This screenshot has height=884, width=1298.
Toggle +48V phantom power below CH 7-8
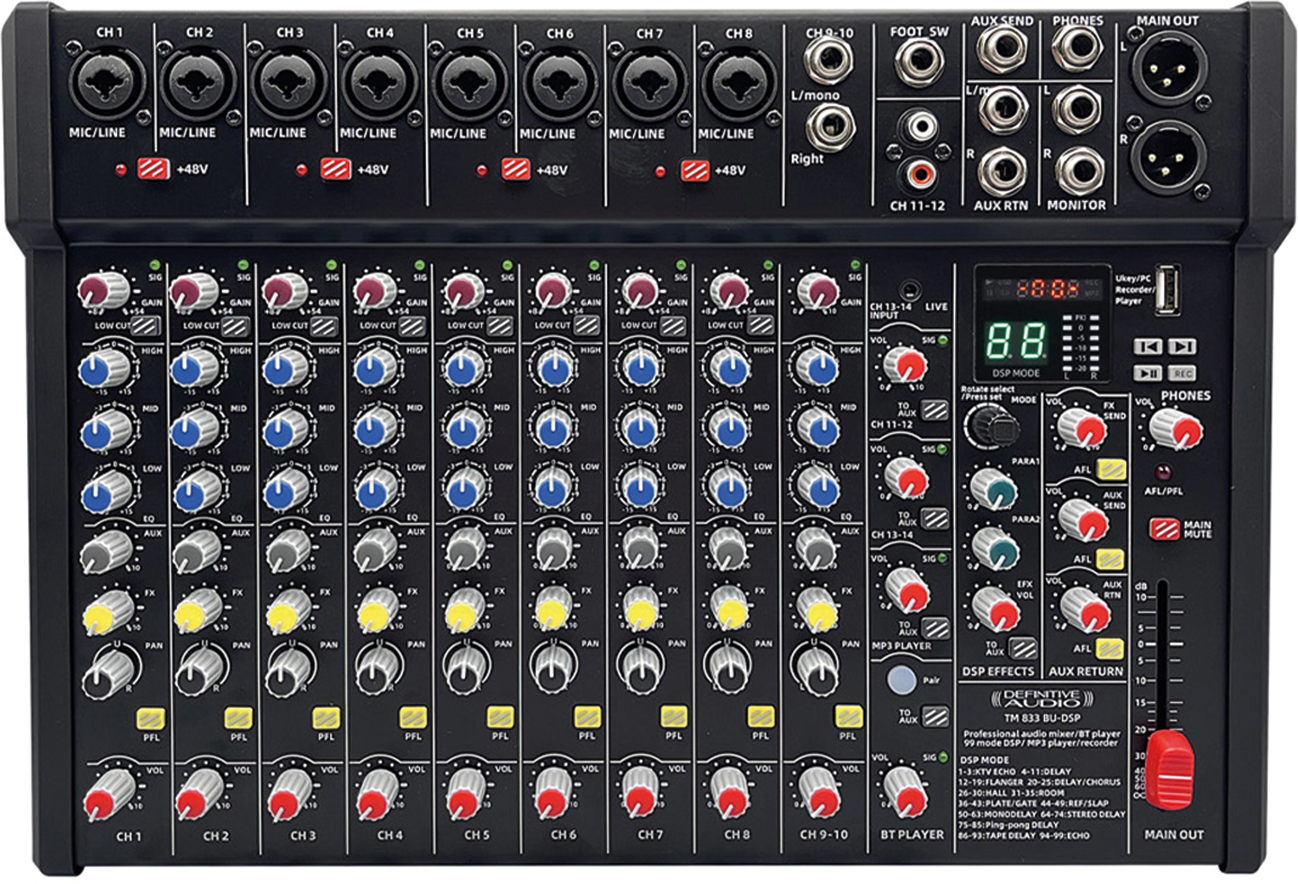click(x=695, y=169)
